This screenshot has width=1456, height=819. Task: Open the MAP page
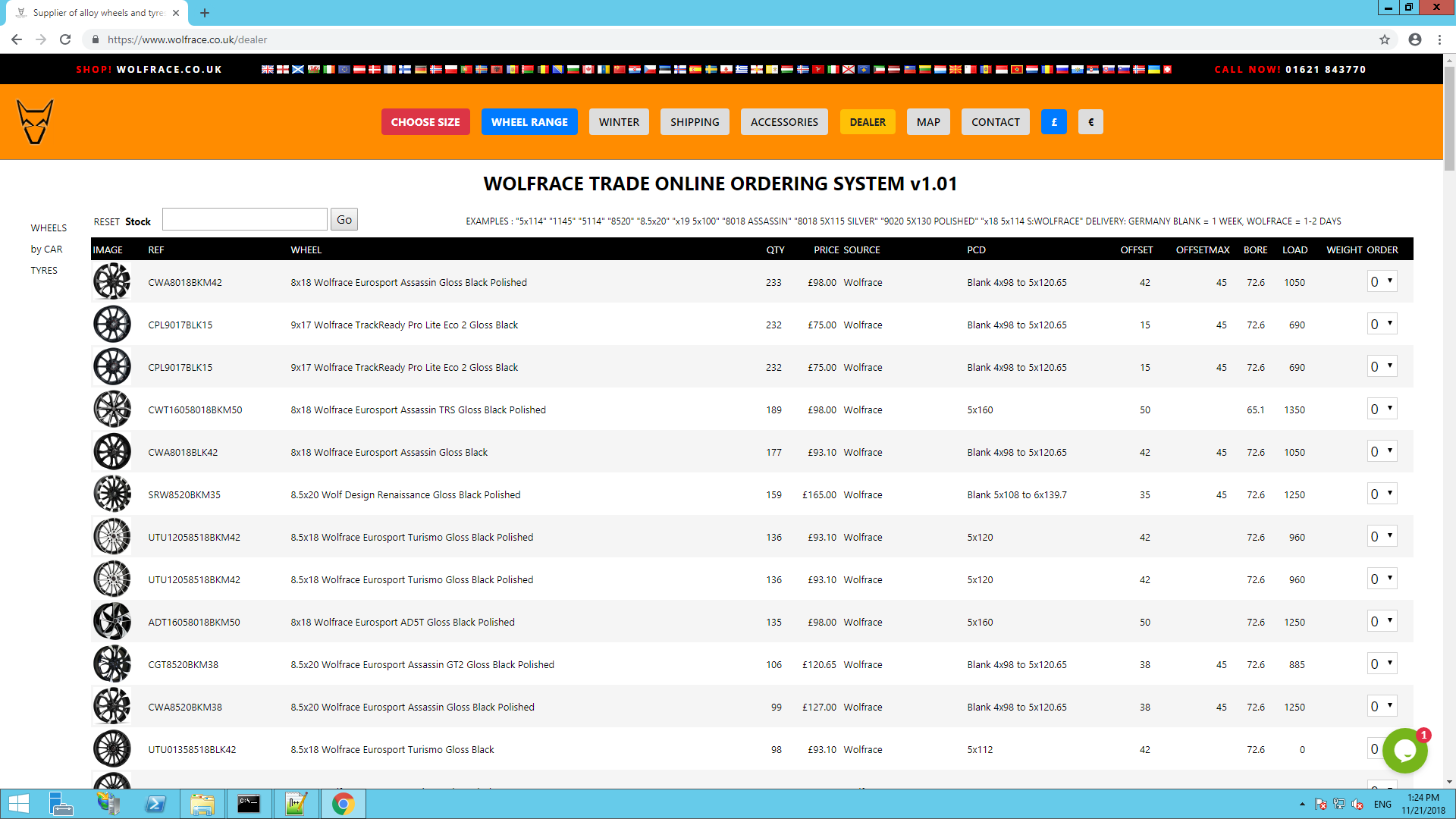point(928,122)
